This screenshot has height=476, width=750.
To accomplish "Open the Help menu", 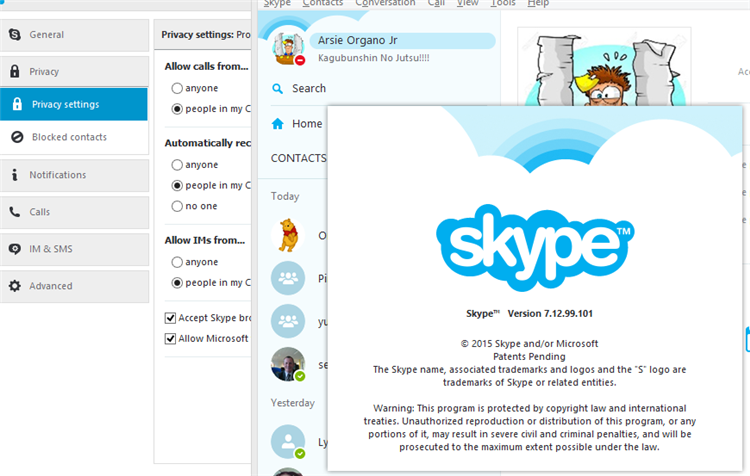I will [x=538, y=3].
